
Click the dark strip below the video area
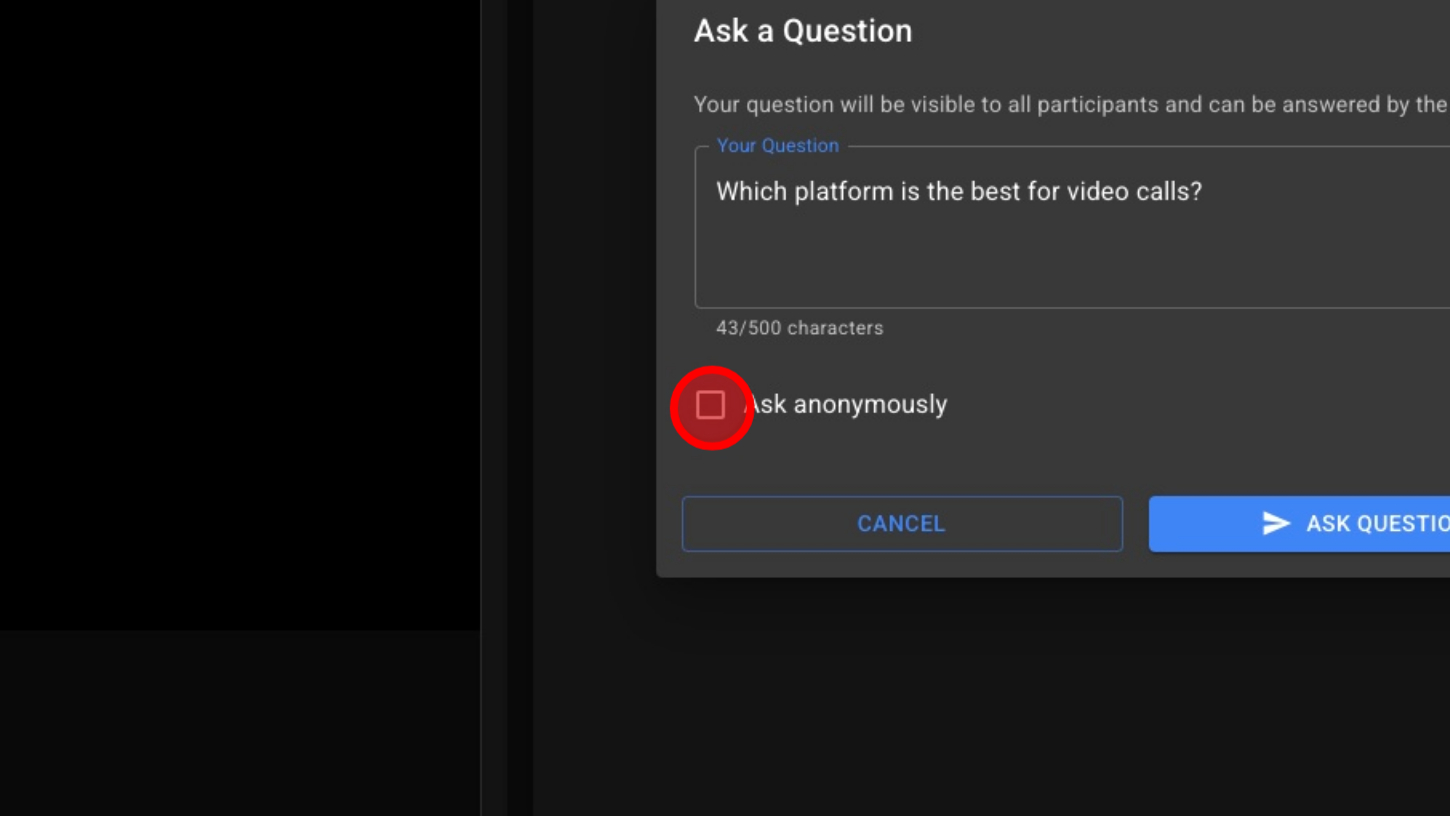(x=240, y=720)
